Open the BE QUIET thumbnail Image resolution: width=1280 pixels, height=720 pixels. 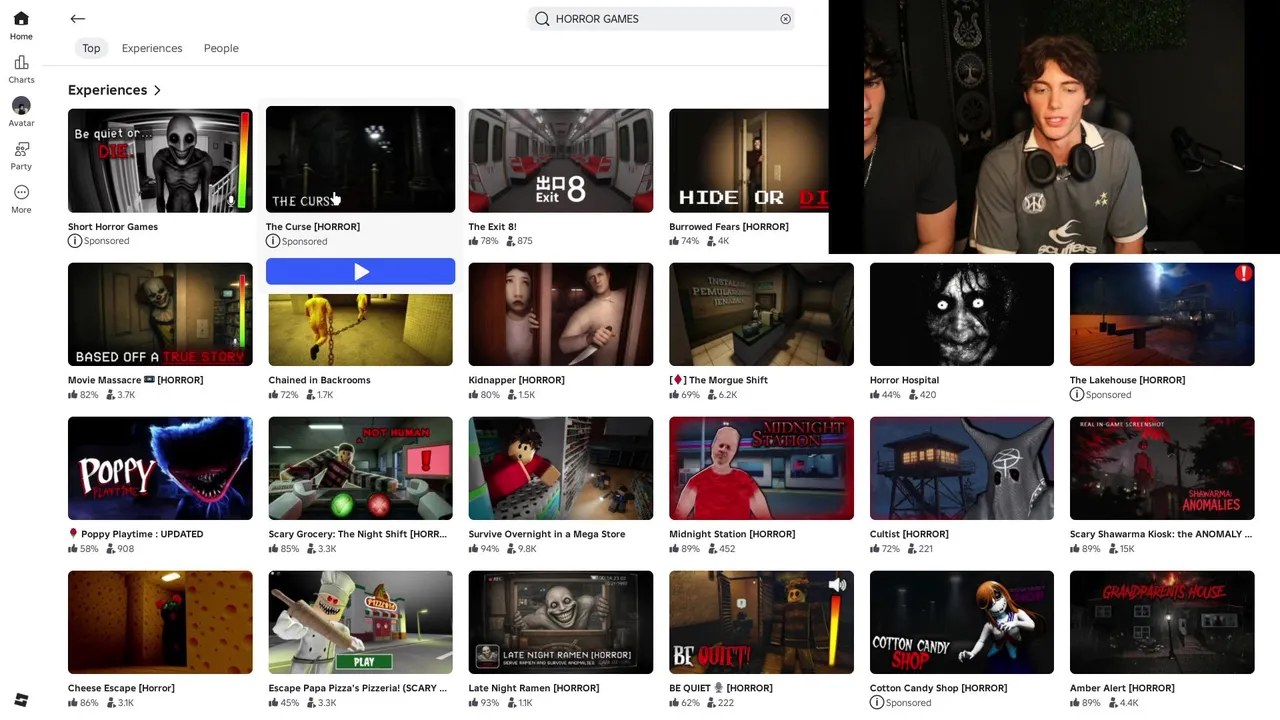[x=761, y=622]
